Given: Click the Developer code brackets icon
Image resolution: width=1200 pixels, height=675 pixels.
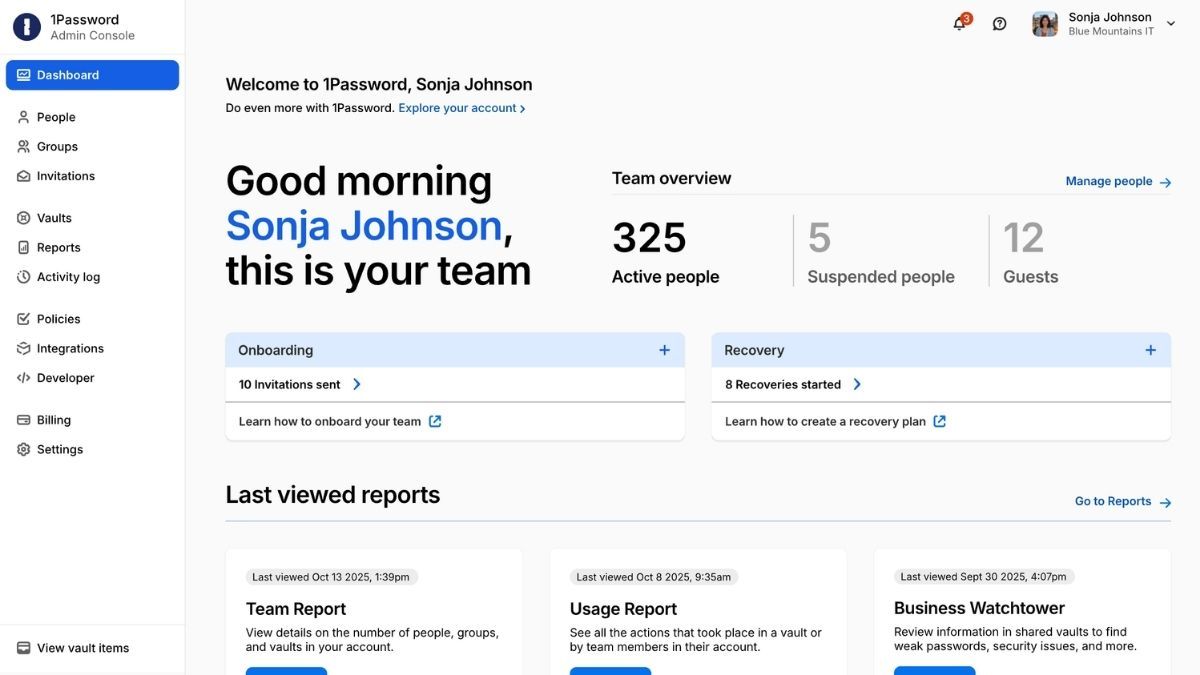Looking at the screenshot, I should [24, 378].
